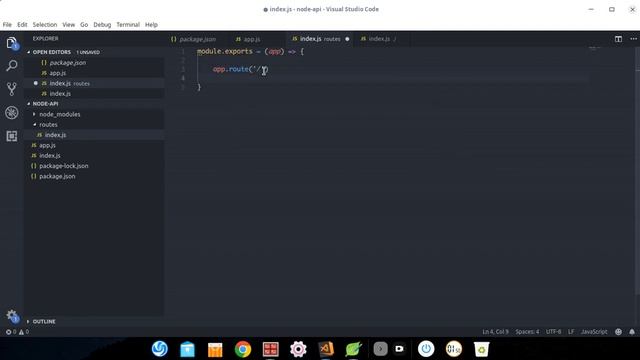Change indentation via Spaces: 4
The width and height of the screenshot is (640, 360).
coord(527,332)
